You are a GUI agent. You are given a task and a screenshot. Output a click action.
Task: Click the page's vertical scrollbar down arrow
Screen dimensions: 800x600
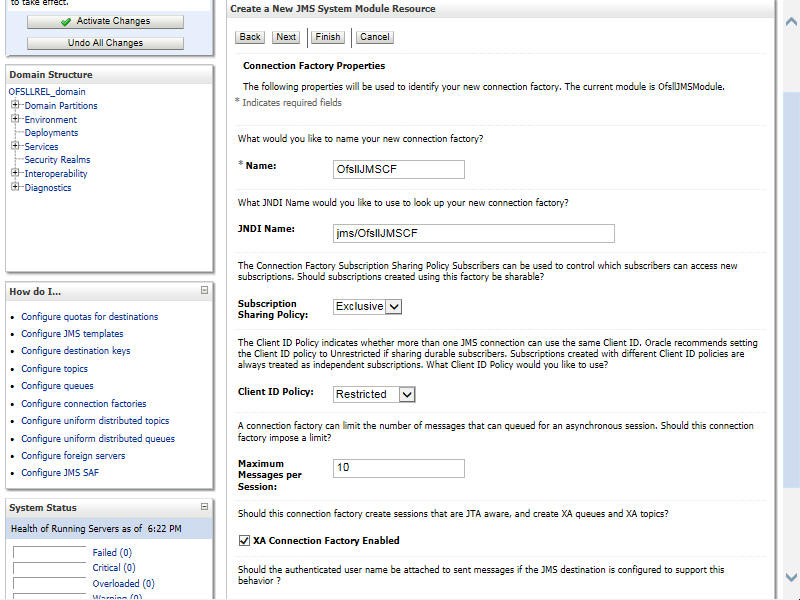tap(791, 577)
